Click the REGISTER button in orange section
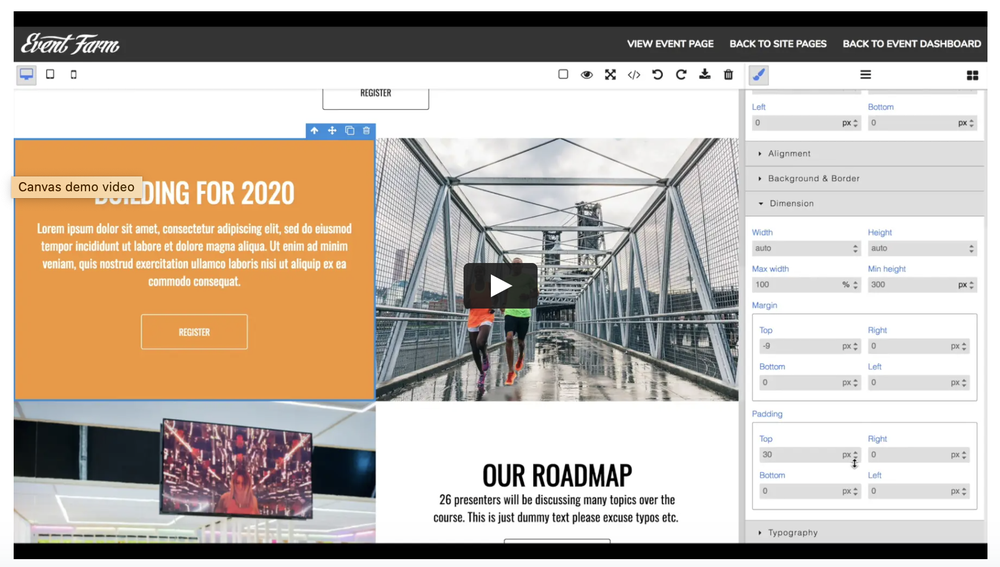This screenshot has height=567, width=1000. click(195, 332)
